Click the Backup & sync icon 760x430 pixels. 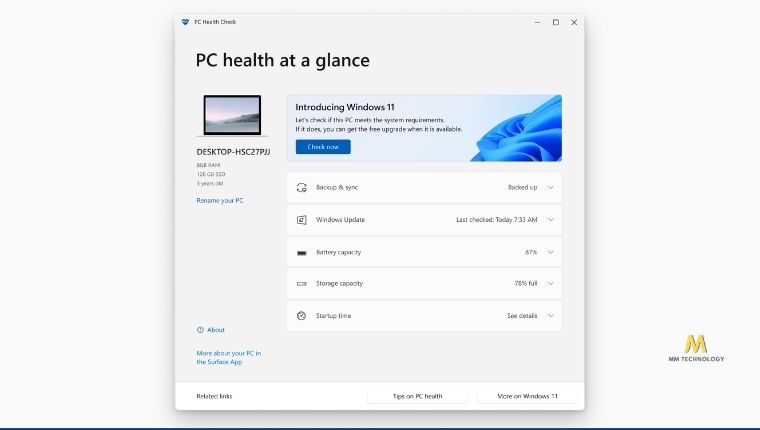click(x=301, y=188)
